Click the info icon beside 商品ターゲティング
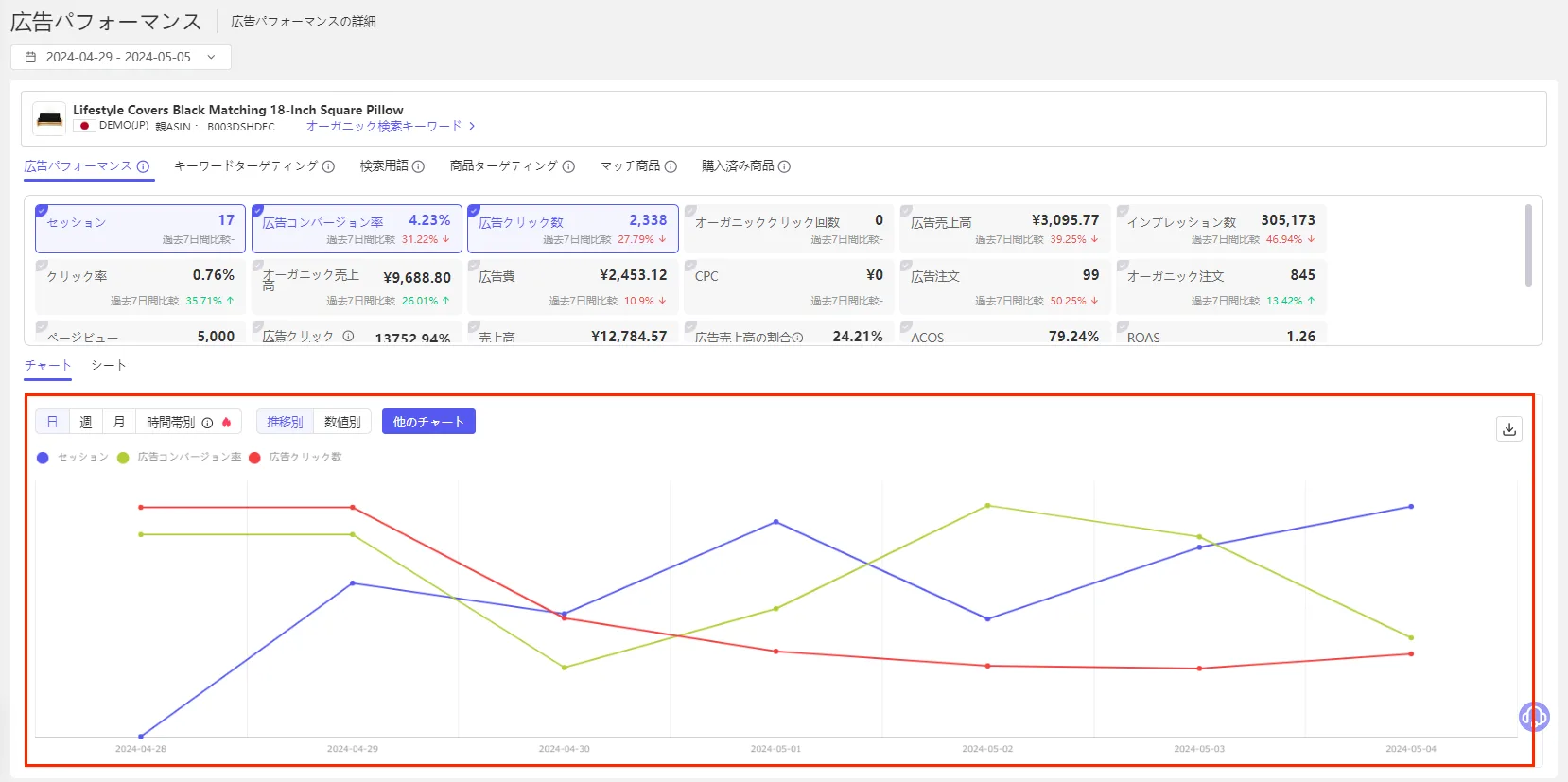 tap(568, 166)
